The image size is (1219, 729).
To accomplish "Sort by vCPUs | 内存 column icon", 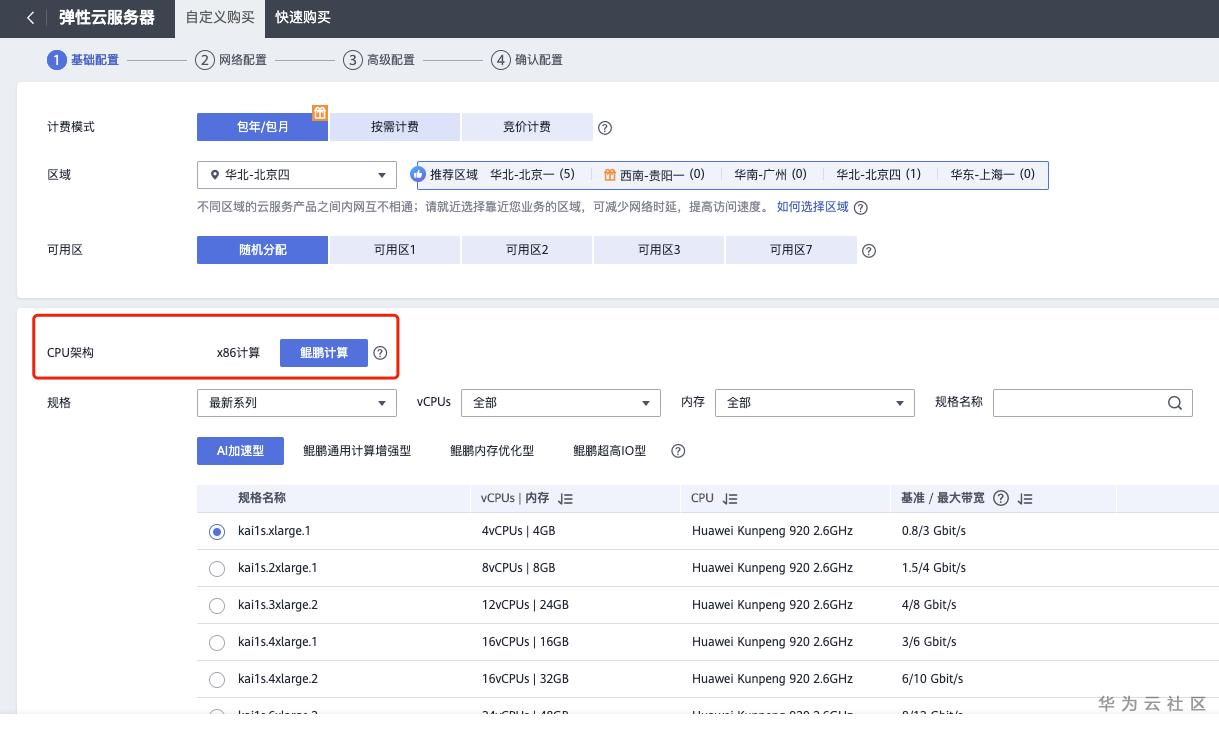I will tap(566, 499).
